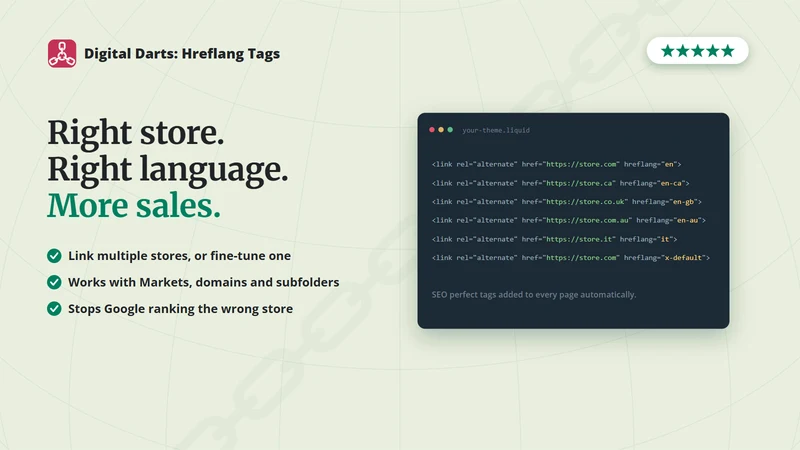Click the five-star rating badge
This screenshot has width=800, height=450.
[697, 51]
